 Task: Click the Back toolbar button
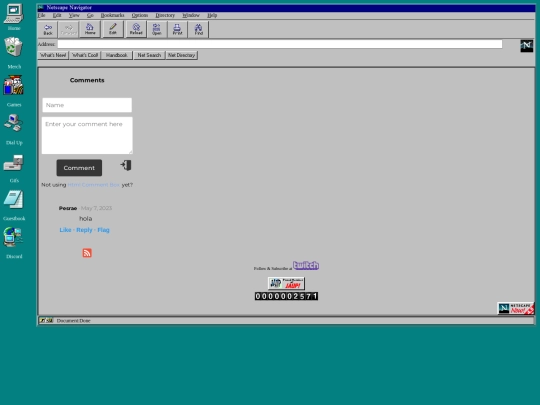click(48, 29)
